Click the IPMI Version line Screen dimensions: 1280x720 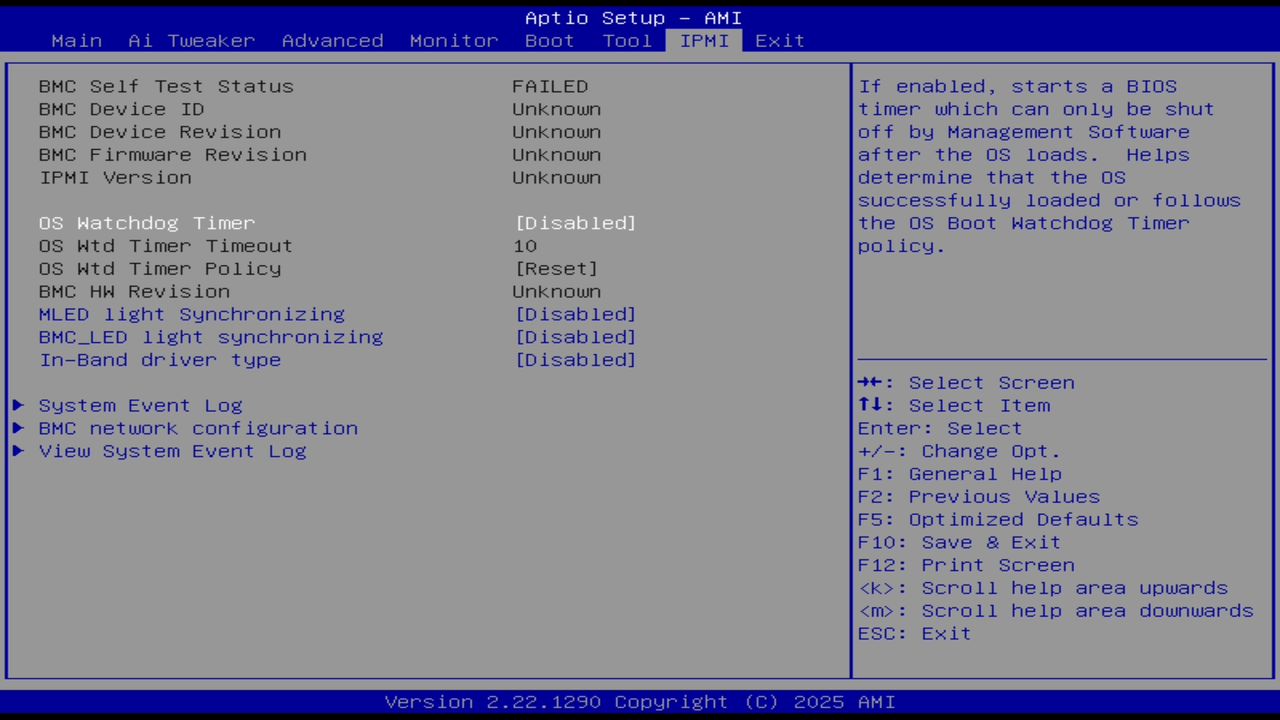point(115,177)
